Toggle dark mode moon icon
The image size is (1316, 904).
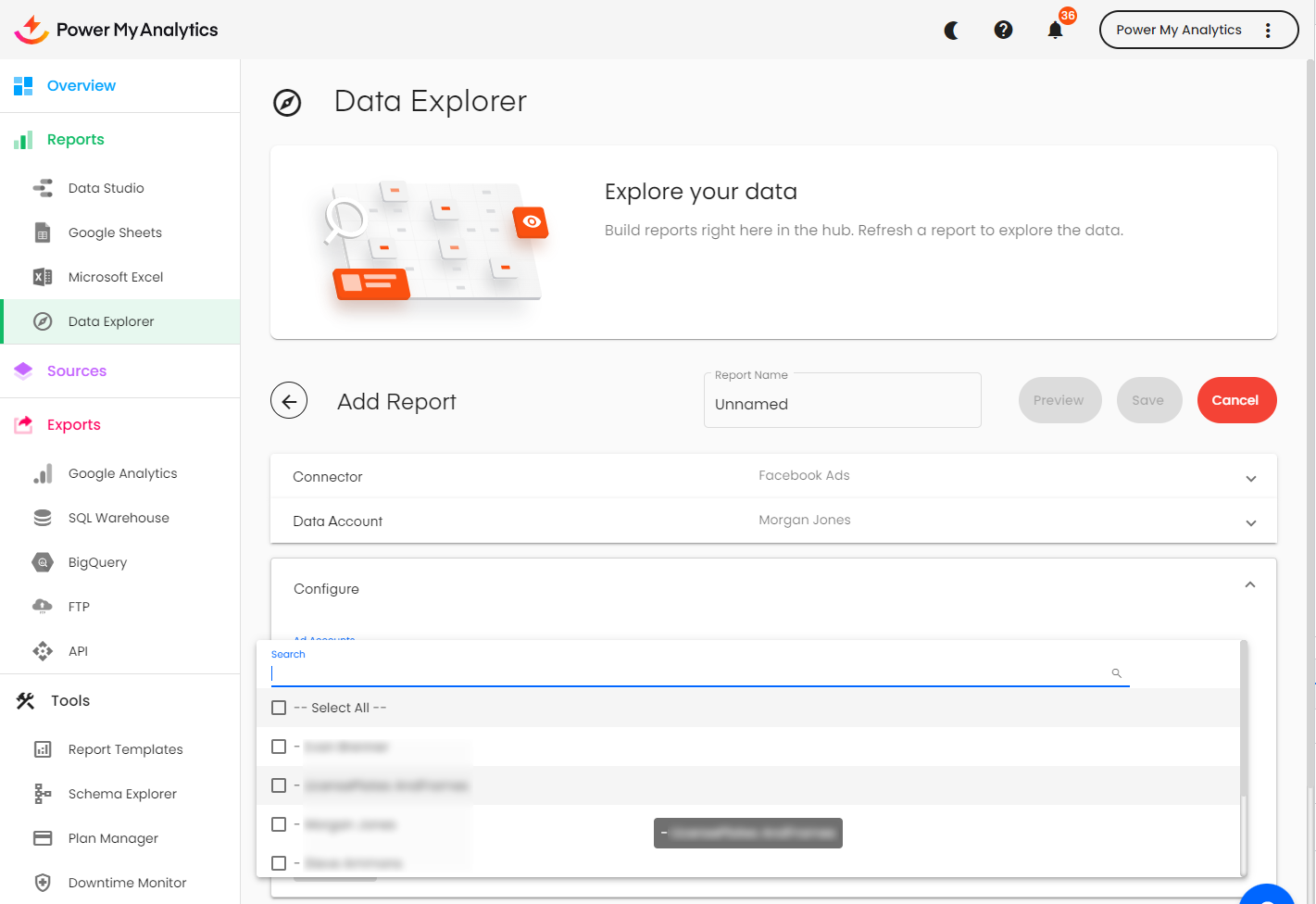tap(951, 31)
